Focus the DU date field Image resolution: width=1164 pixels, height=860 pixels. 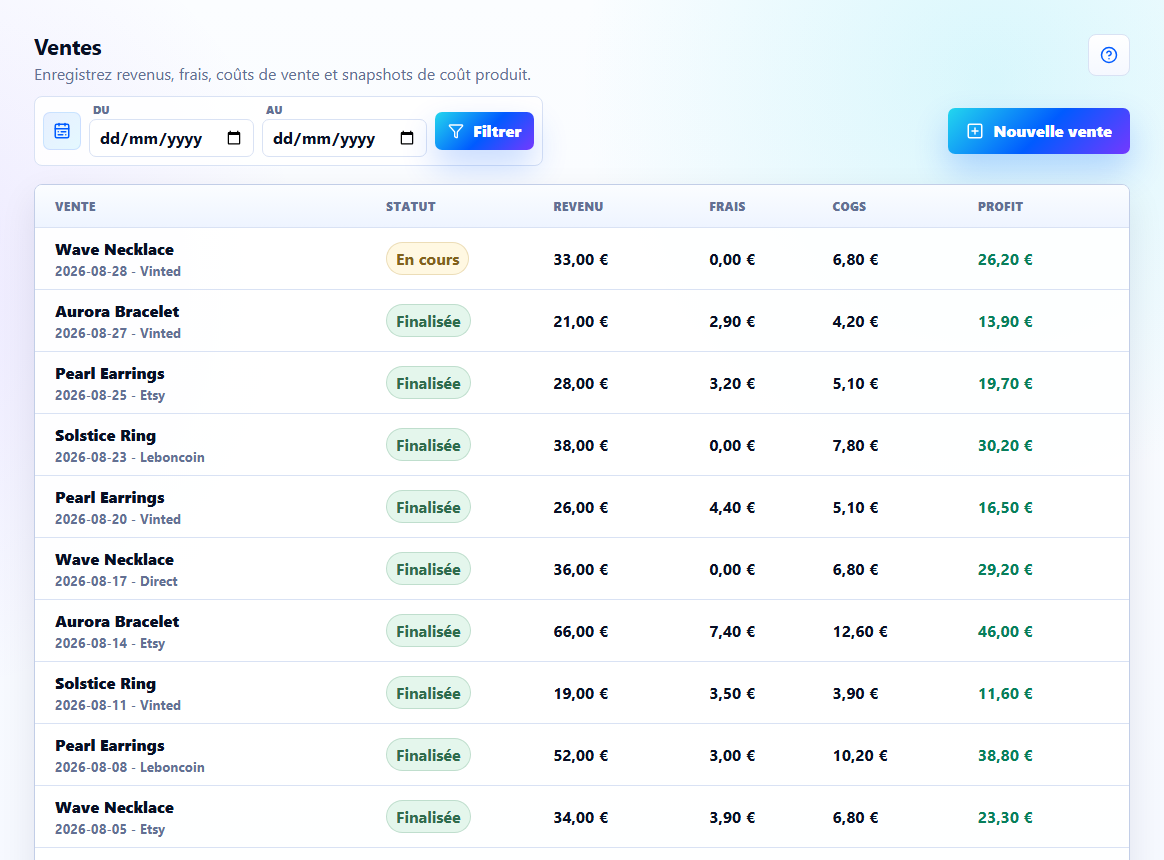click(171, 138)
